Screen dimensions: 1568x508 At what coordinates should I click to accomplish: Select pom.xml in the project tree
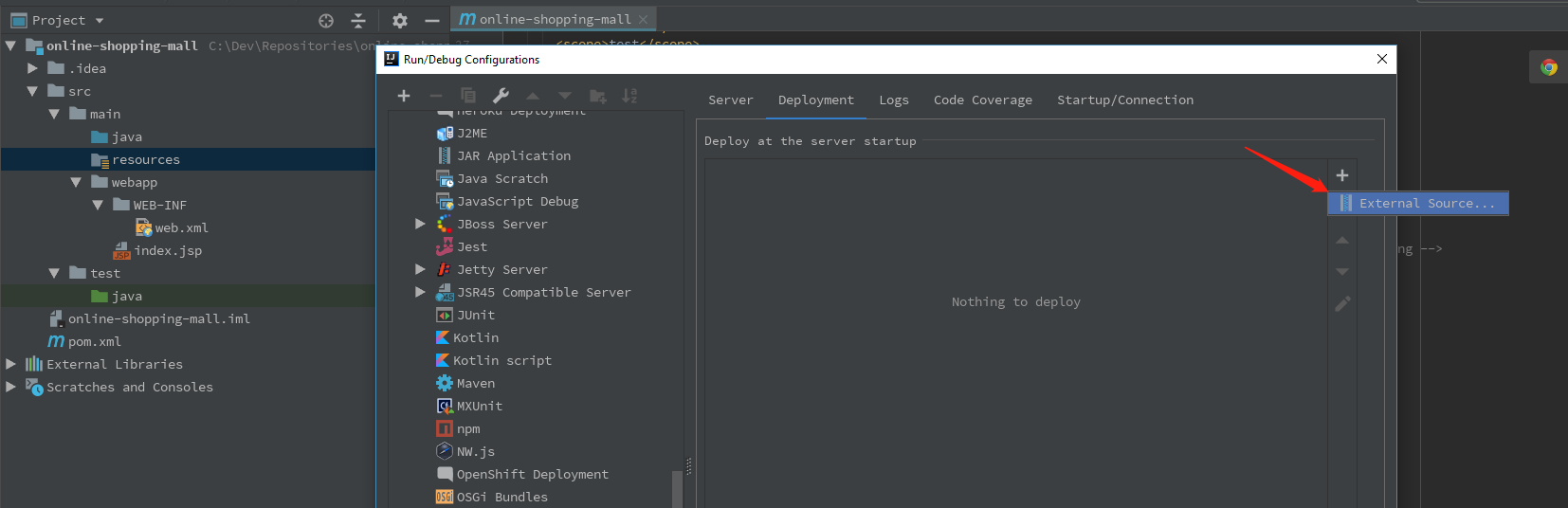(x=94, y=342)
